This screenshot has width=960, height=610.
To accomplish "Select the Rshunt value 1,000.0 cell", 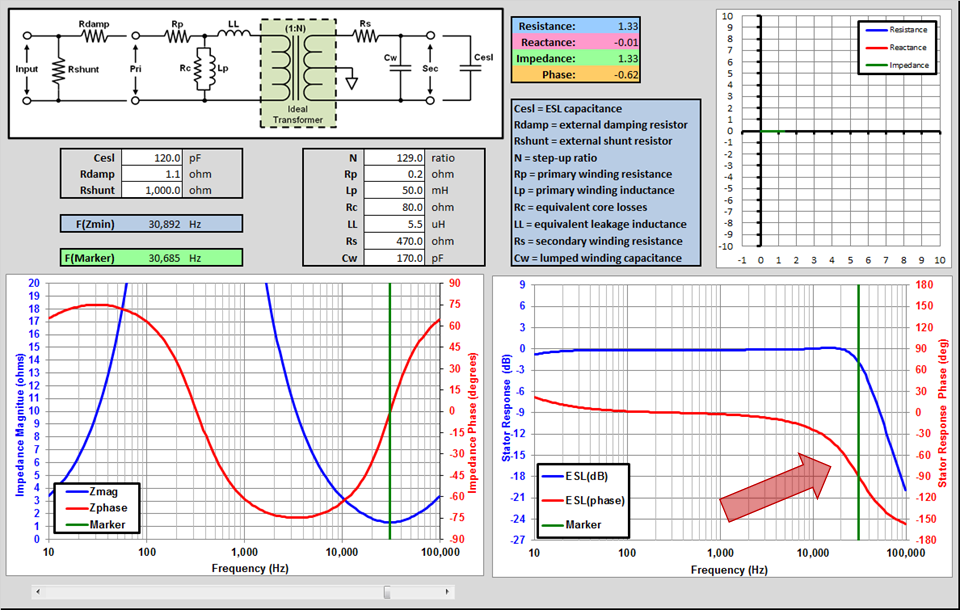I will (152, 190).
